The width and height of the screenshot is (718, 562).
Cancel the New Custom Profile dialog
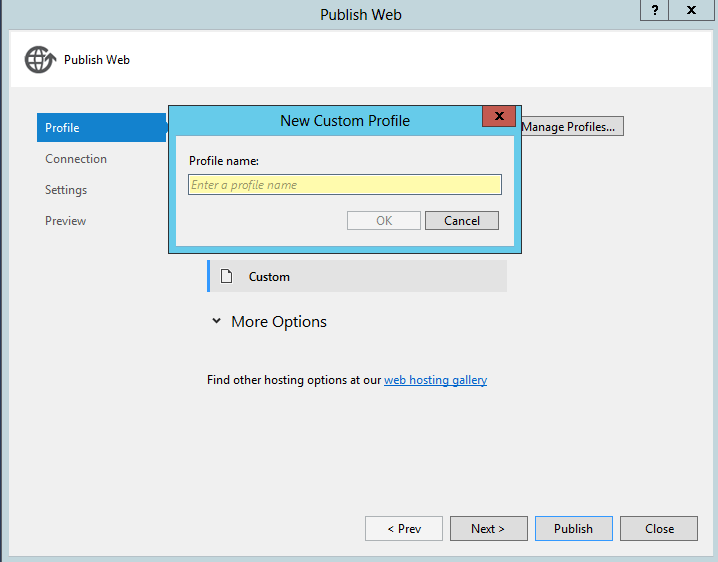(461, 221)
